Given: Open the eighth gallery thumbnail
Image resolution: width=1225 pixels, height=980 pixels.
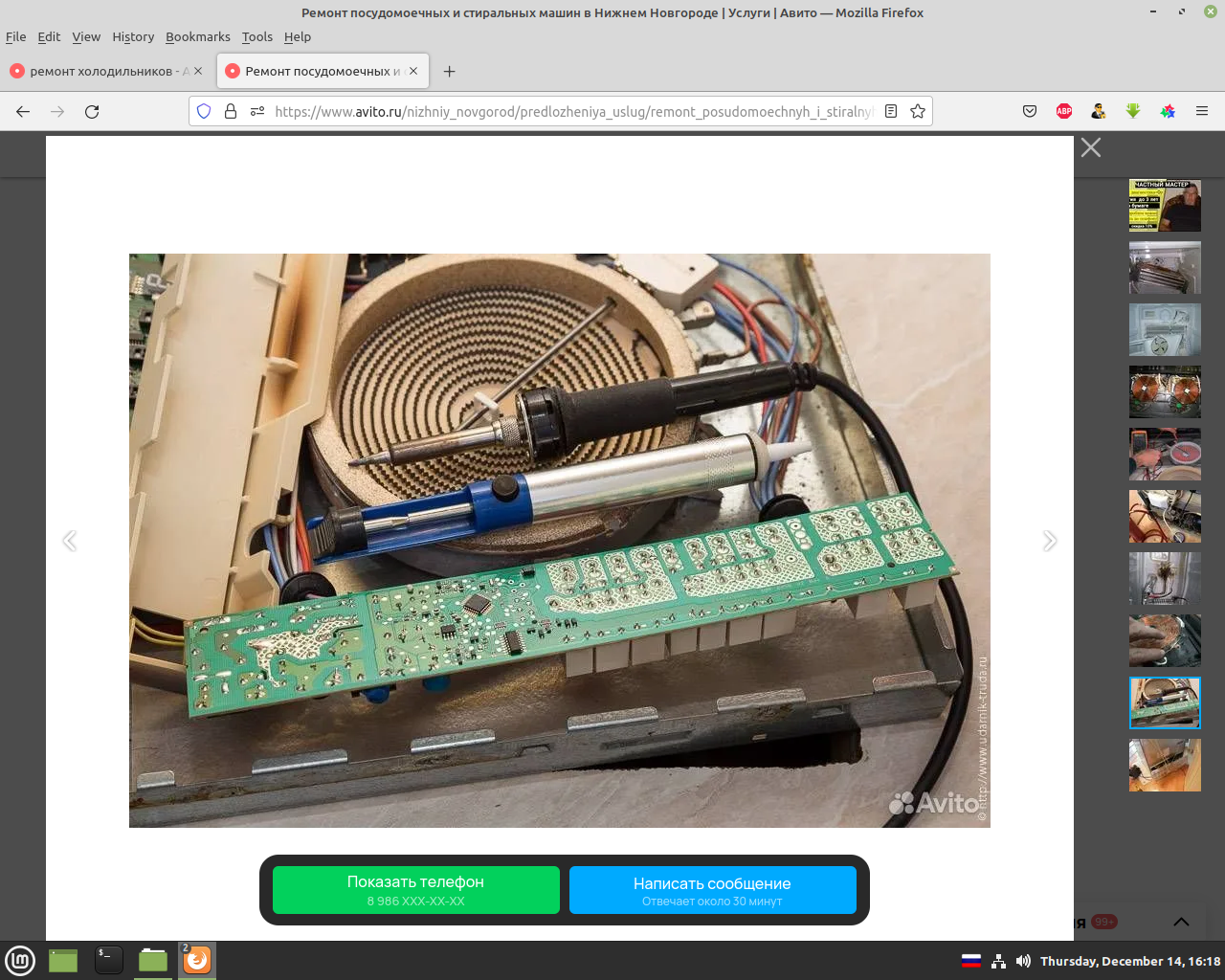Looking at the screenshot, I should [1165, 641].
